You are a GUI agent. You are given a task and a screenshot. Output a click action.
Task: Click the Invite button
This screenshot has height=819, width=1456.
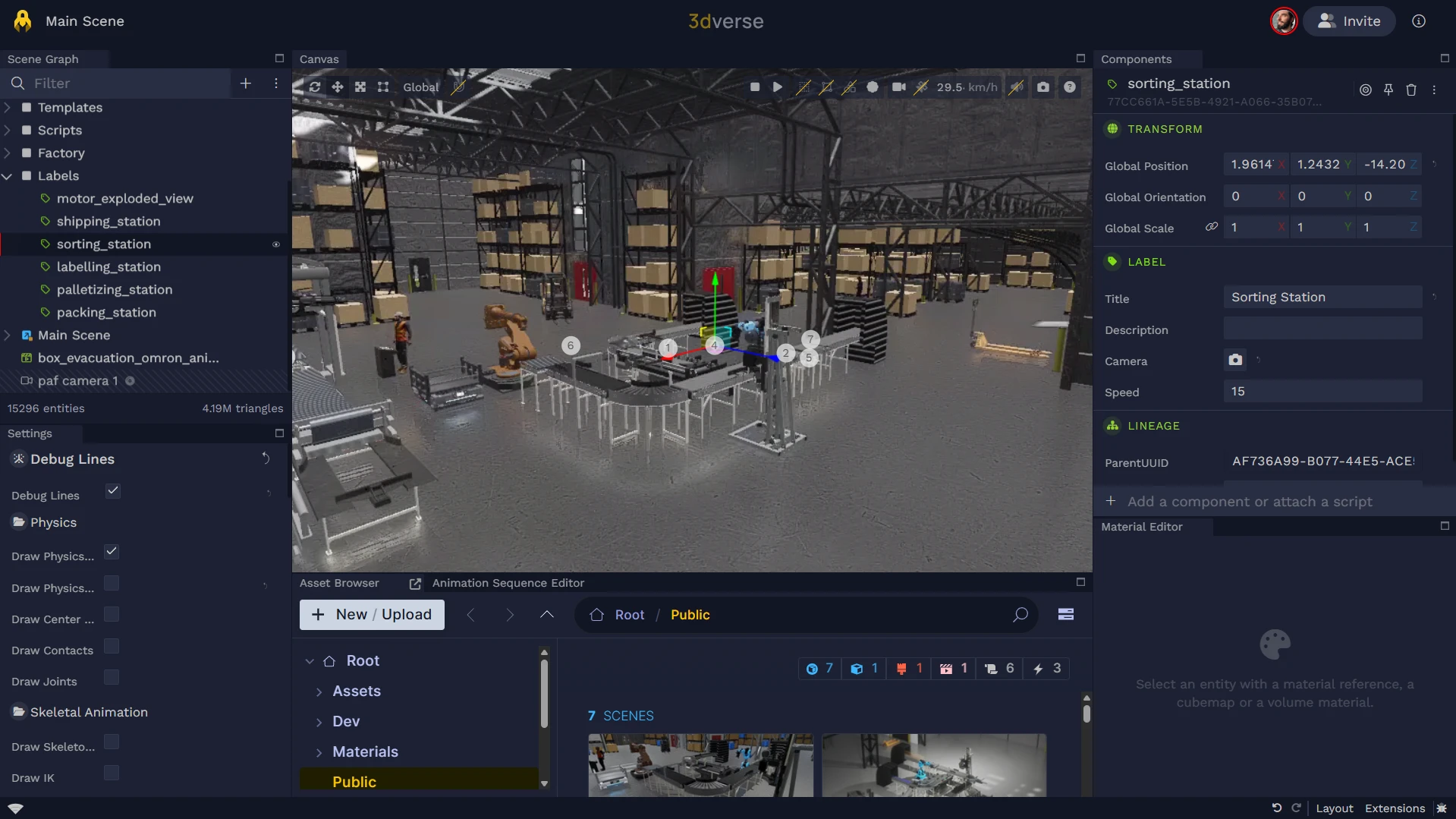pyautogui.click(x=1349, y=21)
